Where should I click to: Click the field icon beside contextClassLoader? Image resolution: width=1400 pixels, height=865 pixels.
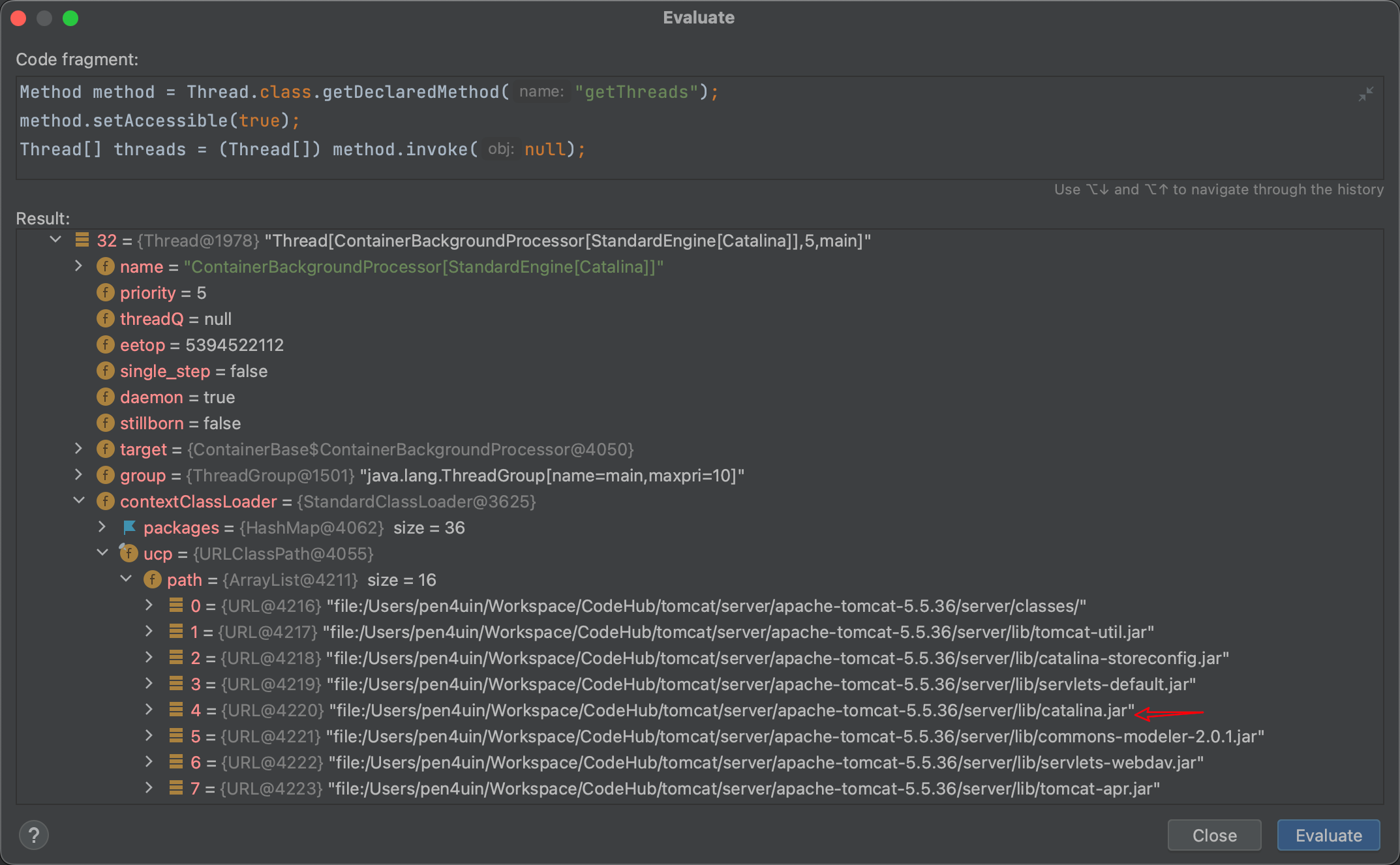click(x=106, y=501)
